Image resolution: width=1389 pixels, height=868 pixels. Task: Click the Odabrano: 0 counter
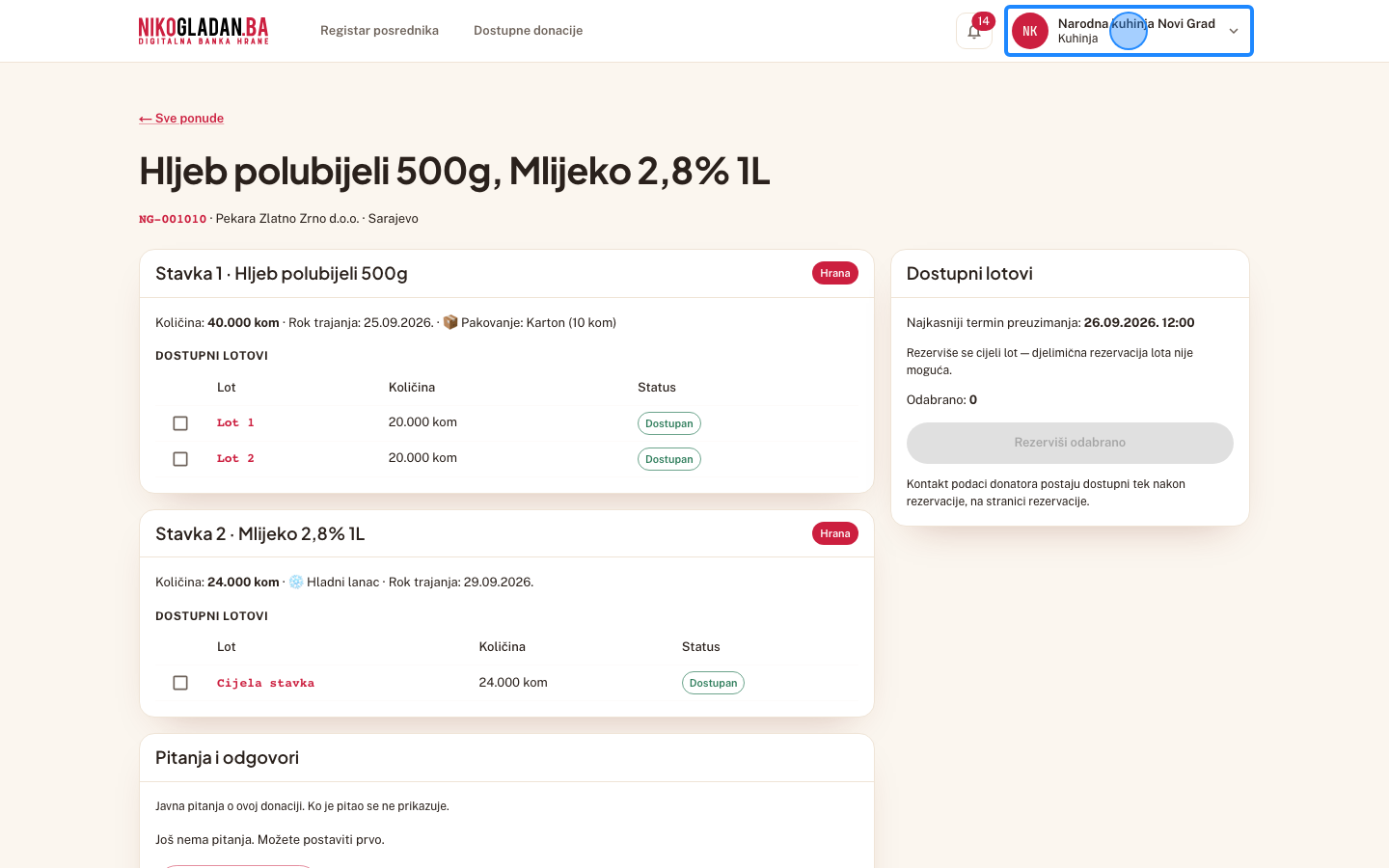pyautogui.click(x=941, y=399)
